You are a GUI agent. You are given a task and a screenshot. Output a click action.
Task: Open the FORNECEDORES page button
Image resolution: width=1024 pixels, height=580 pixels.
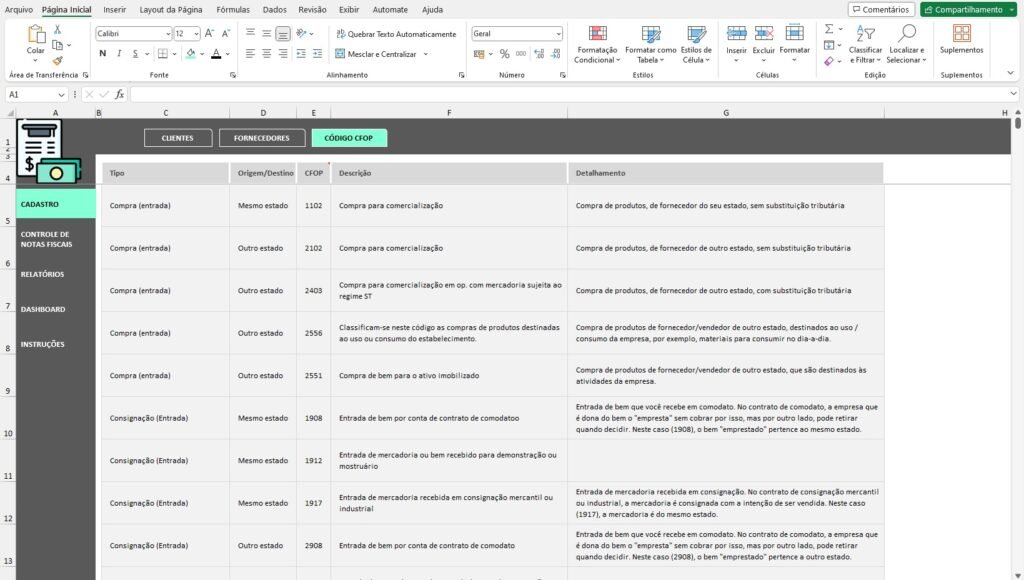(262, 137)
